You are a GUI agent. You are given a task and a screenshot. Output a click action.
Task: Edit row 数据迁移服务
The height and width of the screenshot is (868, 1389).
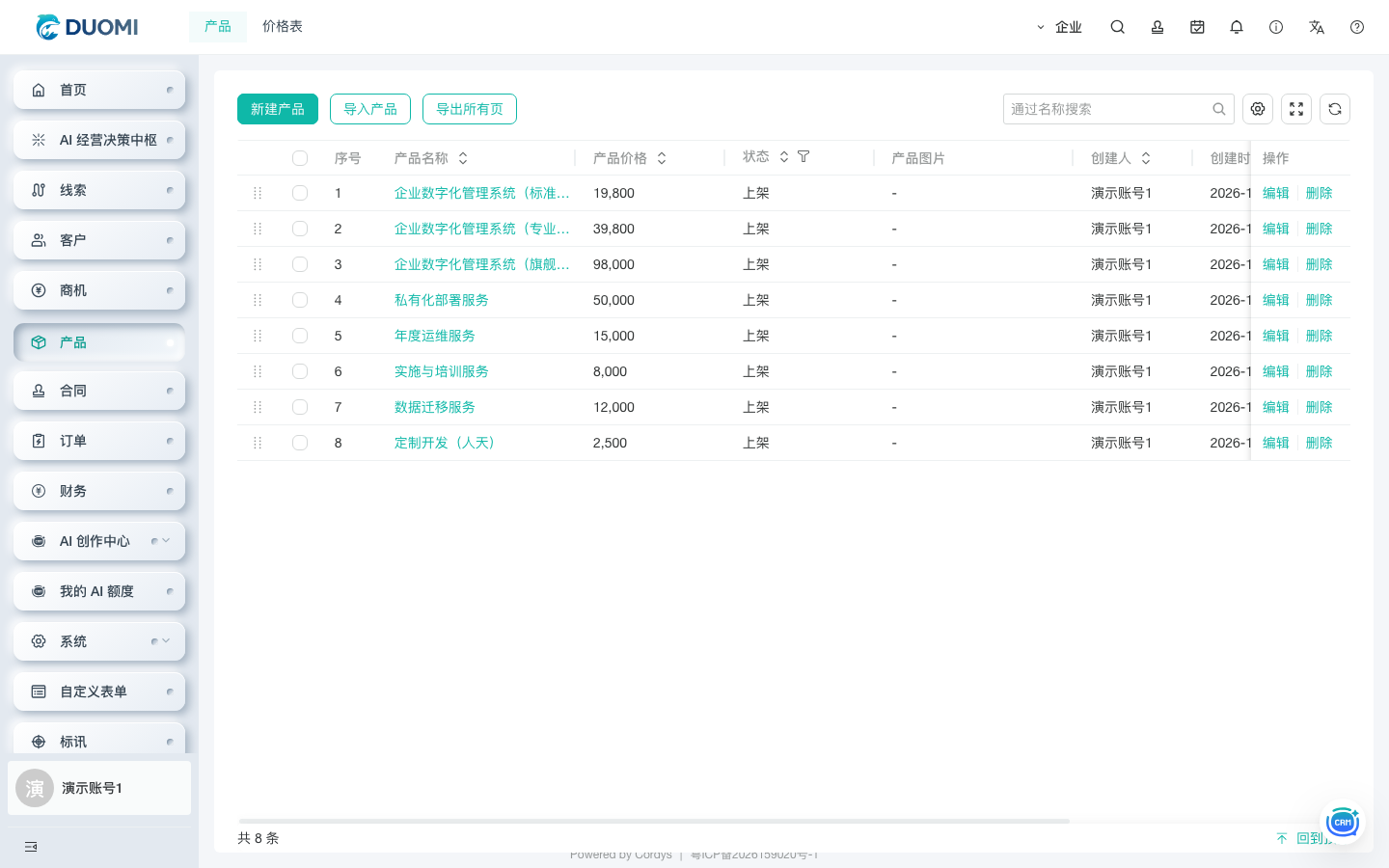(1276, 407)
